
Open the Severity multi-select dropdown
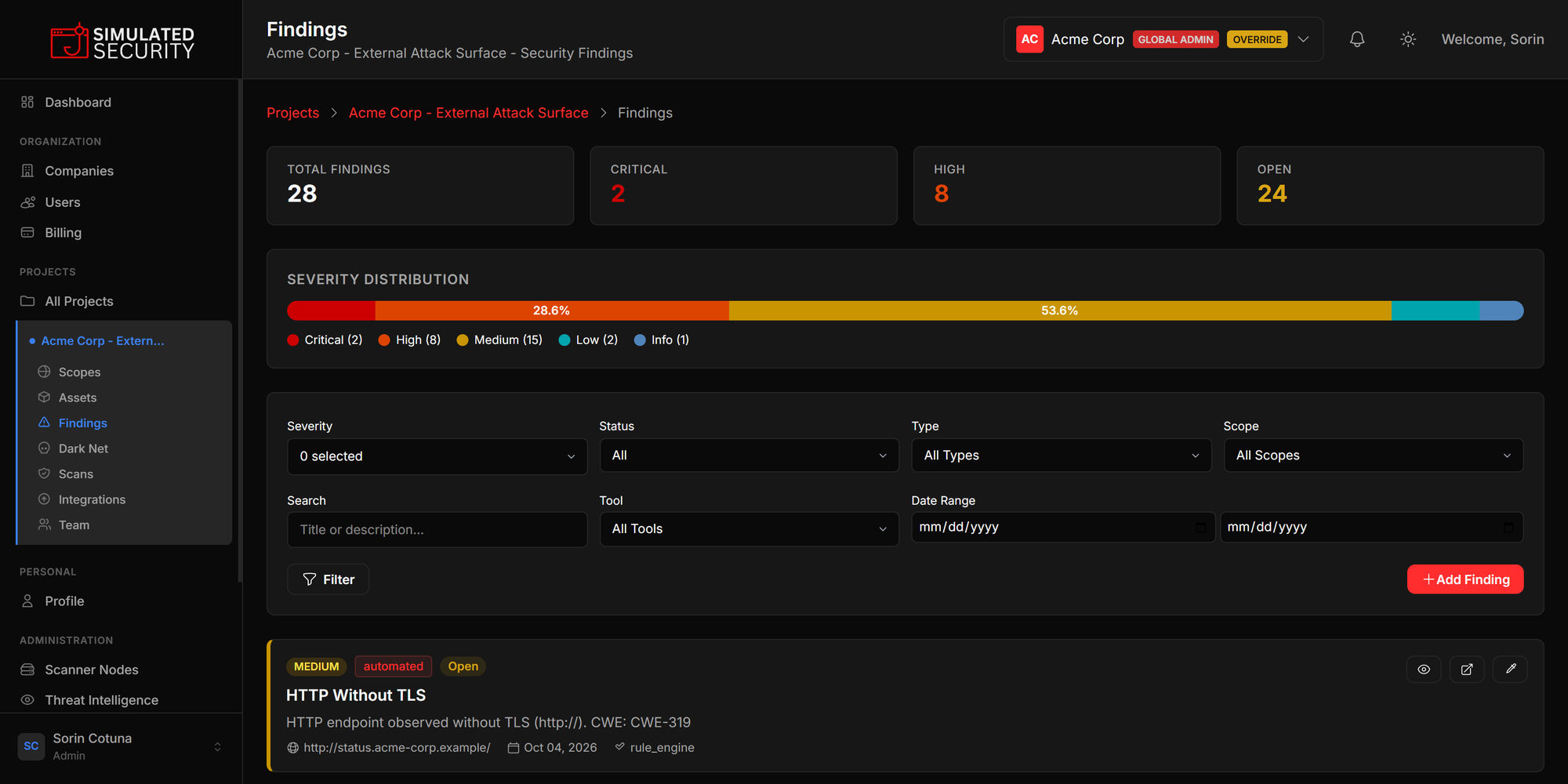pyautogui.click(x=437, y=456)
